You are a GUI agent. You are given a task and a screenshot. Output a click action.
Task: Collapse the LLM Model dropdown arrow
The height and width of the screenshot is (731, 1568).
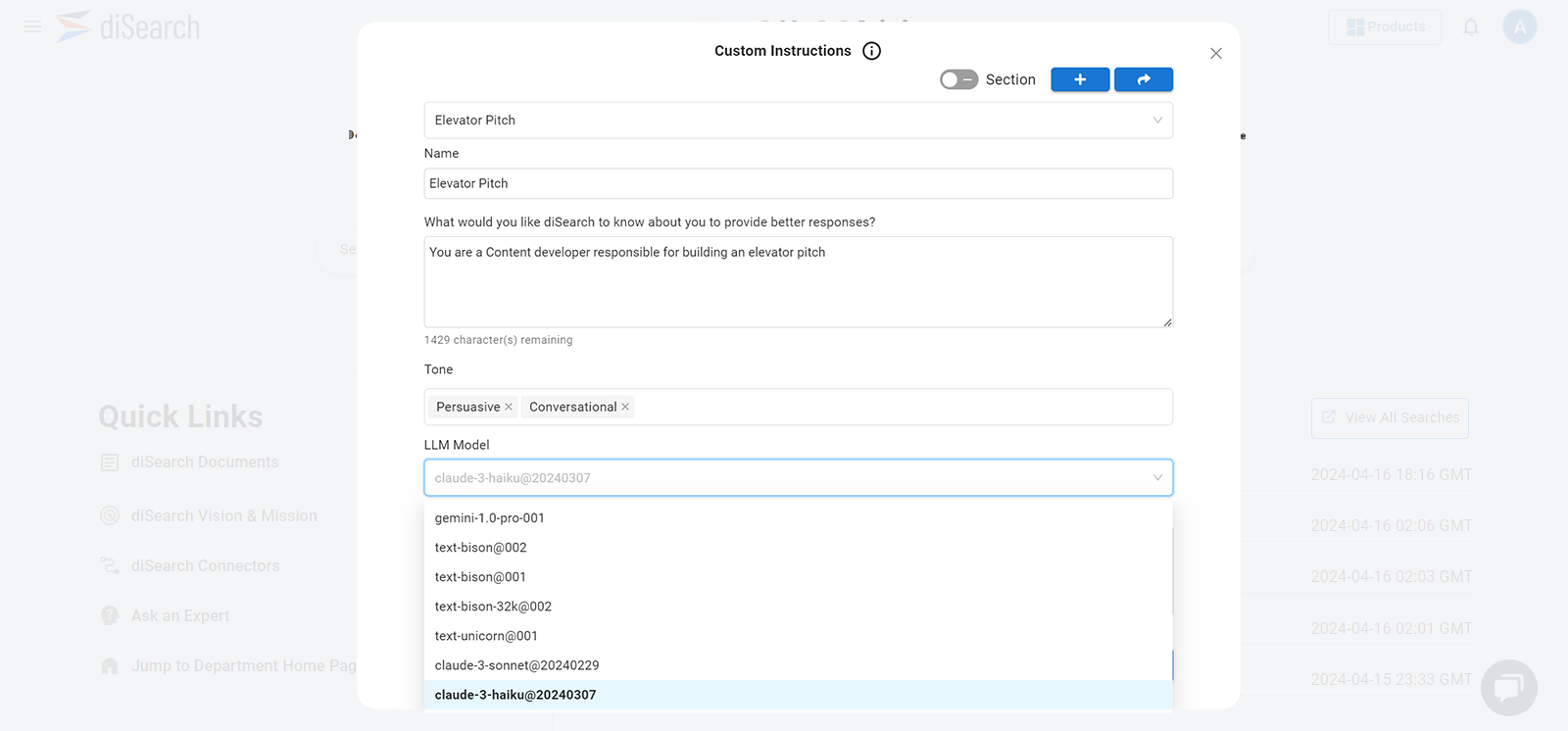(x=1157, y=477)
